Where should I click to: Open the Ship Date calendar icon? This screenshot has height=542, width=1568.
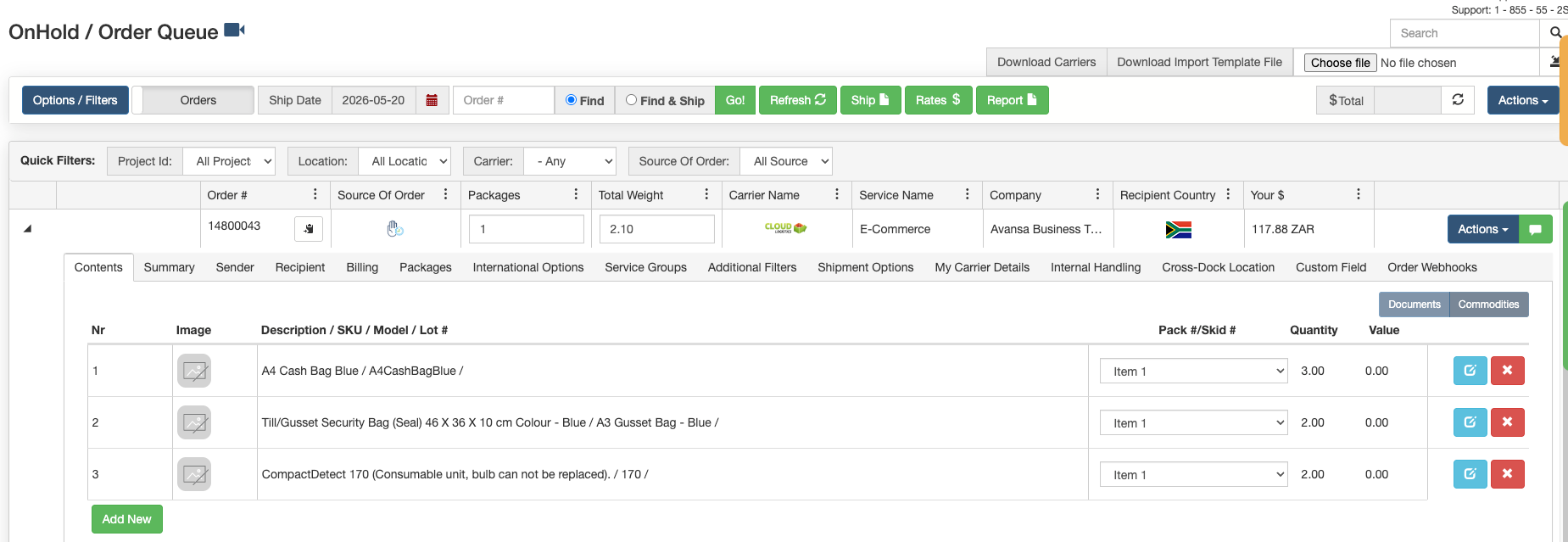(x=432, y=100)
